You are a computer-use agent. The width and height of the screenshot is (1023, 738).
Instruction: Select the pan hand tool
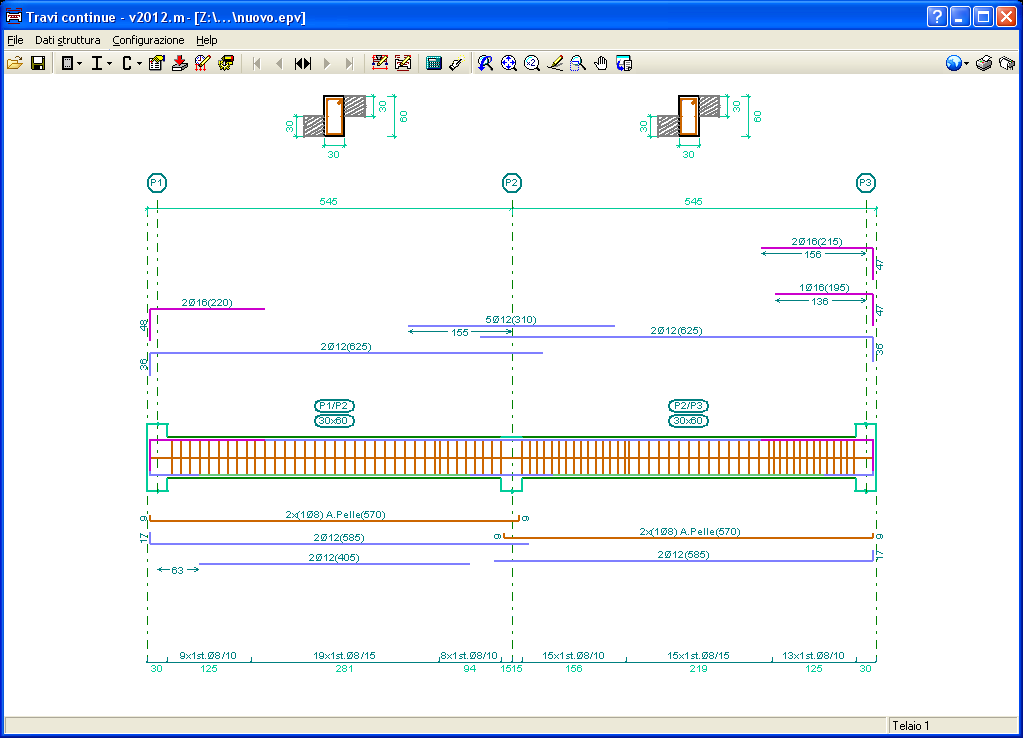click(601, 63)
